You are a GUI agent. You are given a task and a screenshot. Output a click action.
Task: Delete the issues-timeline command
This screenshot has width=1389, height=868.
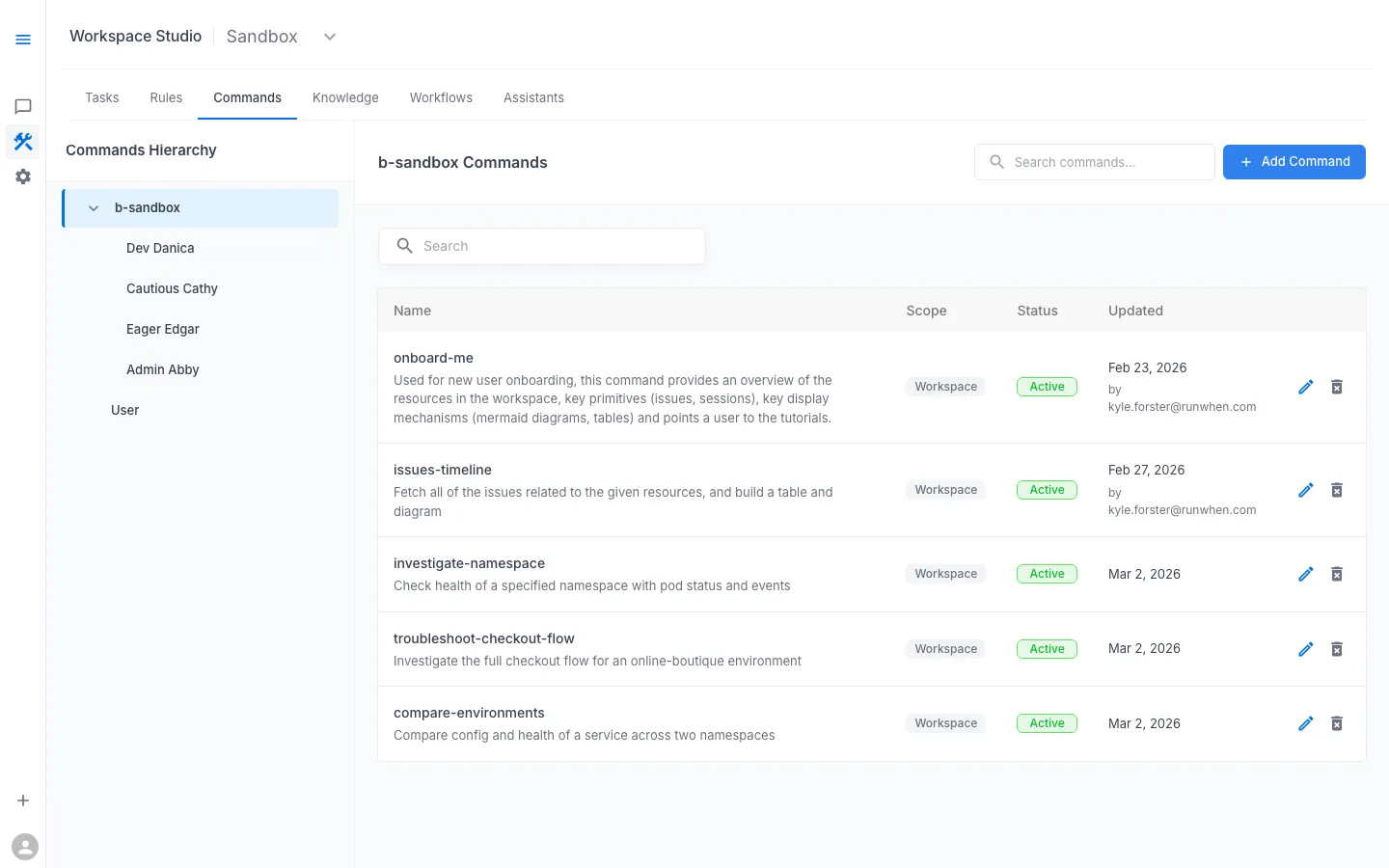(1337, 490)
